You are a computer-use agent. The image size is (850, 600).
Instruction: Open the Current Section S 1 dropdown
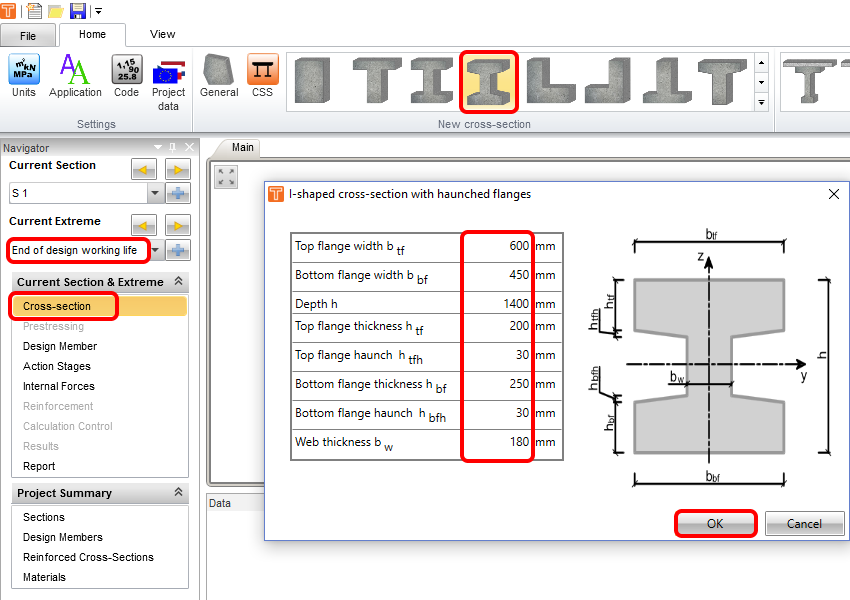click(x=155, y=194)
